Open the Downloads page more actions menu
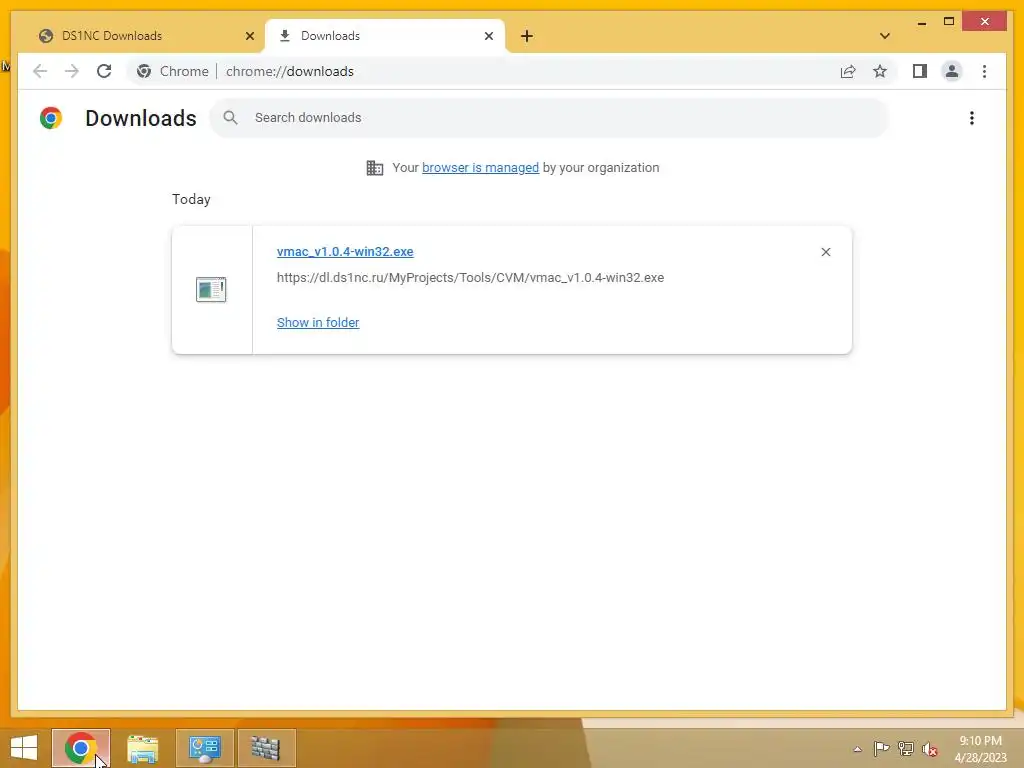Image resolution: width=1024 pixels, height=768 pixels. (972, 118)
